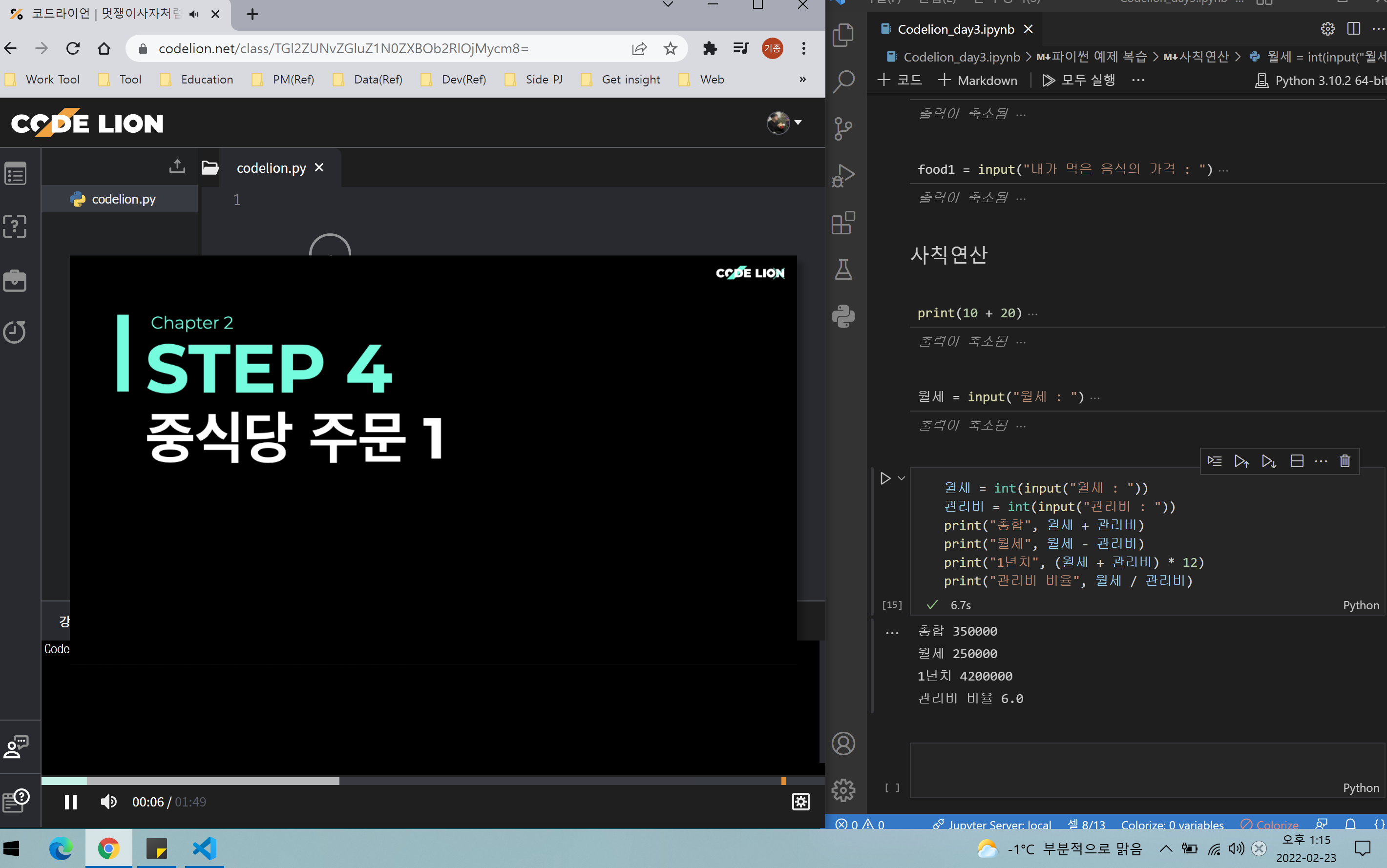Open Testing flask view
This screenshot has height=868, width=1387.
click(842, 269)
